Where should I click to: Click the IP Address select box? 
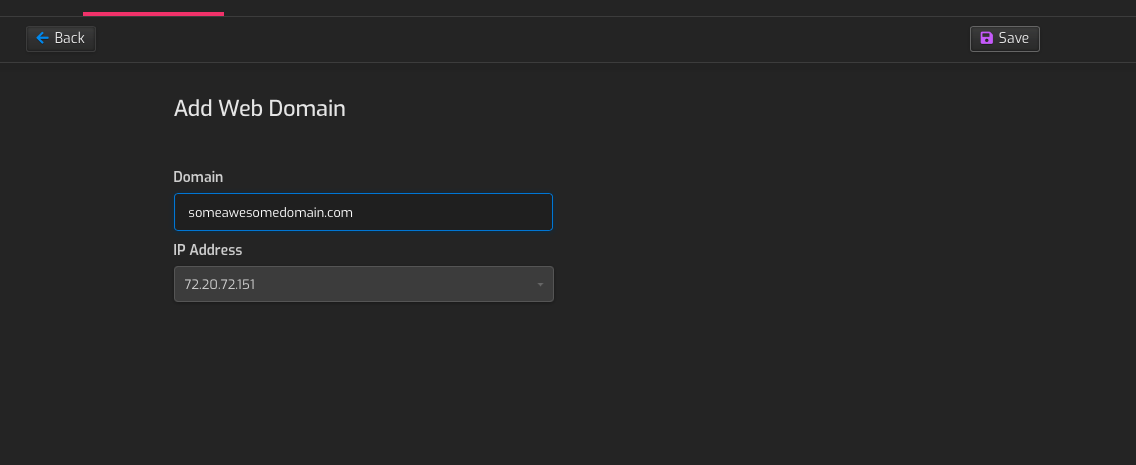tap(364, 284)
